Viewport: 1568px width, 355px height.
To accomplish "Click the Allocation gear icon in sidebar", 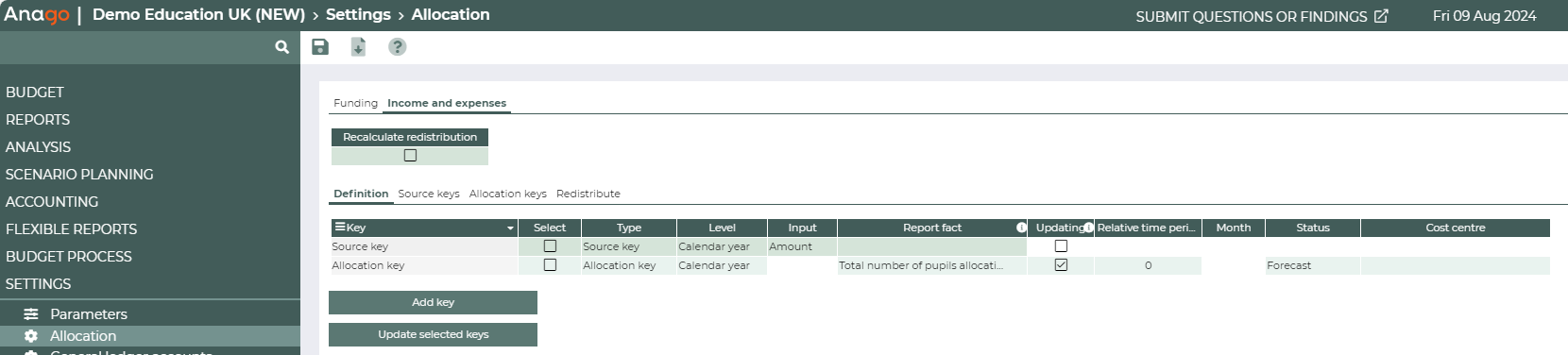I will coord(31,336).
